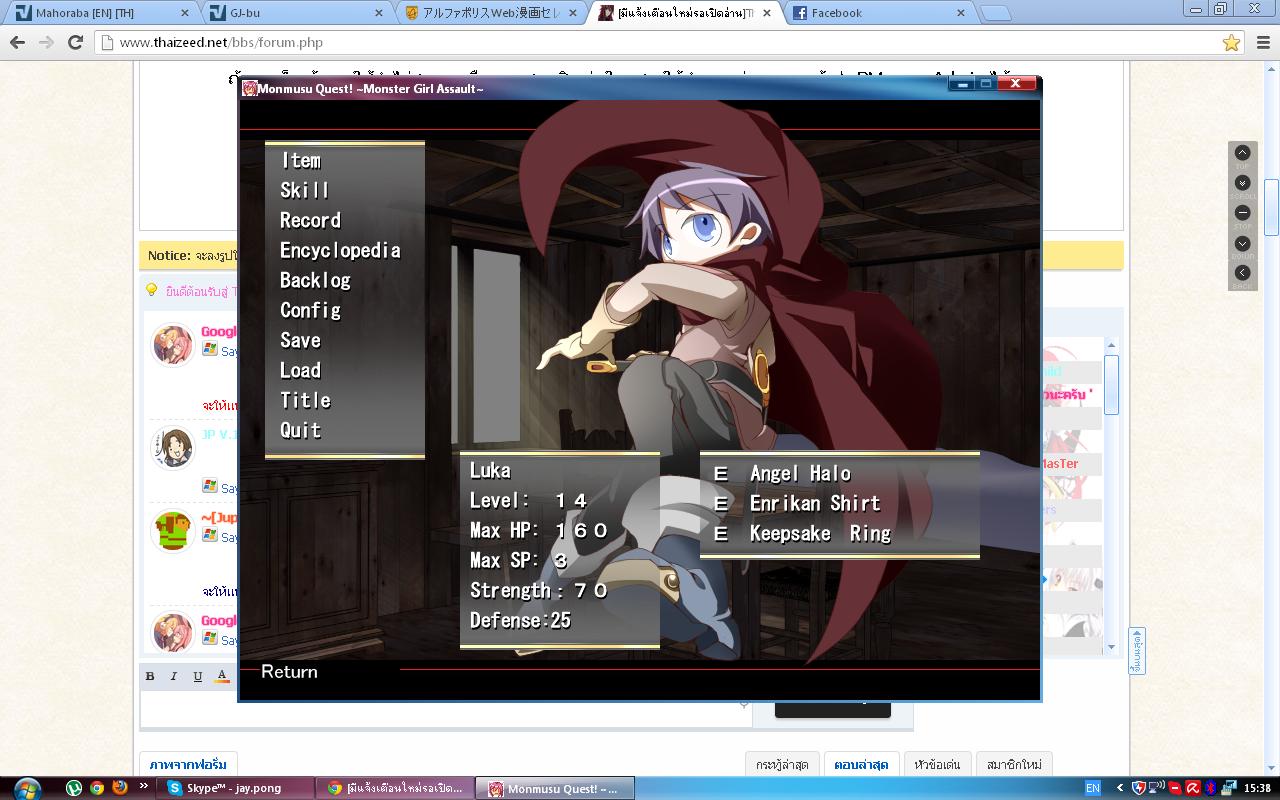Launch uTorrent from the quick launch bar

[73, 788]
